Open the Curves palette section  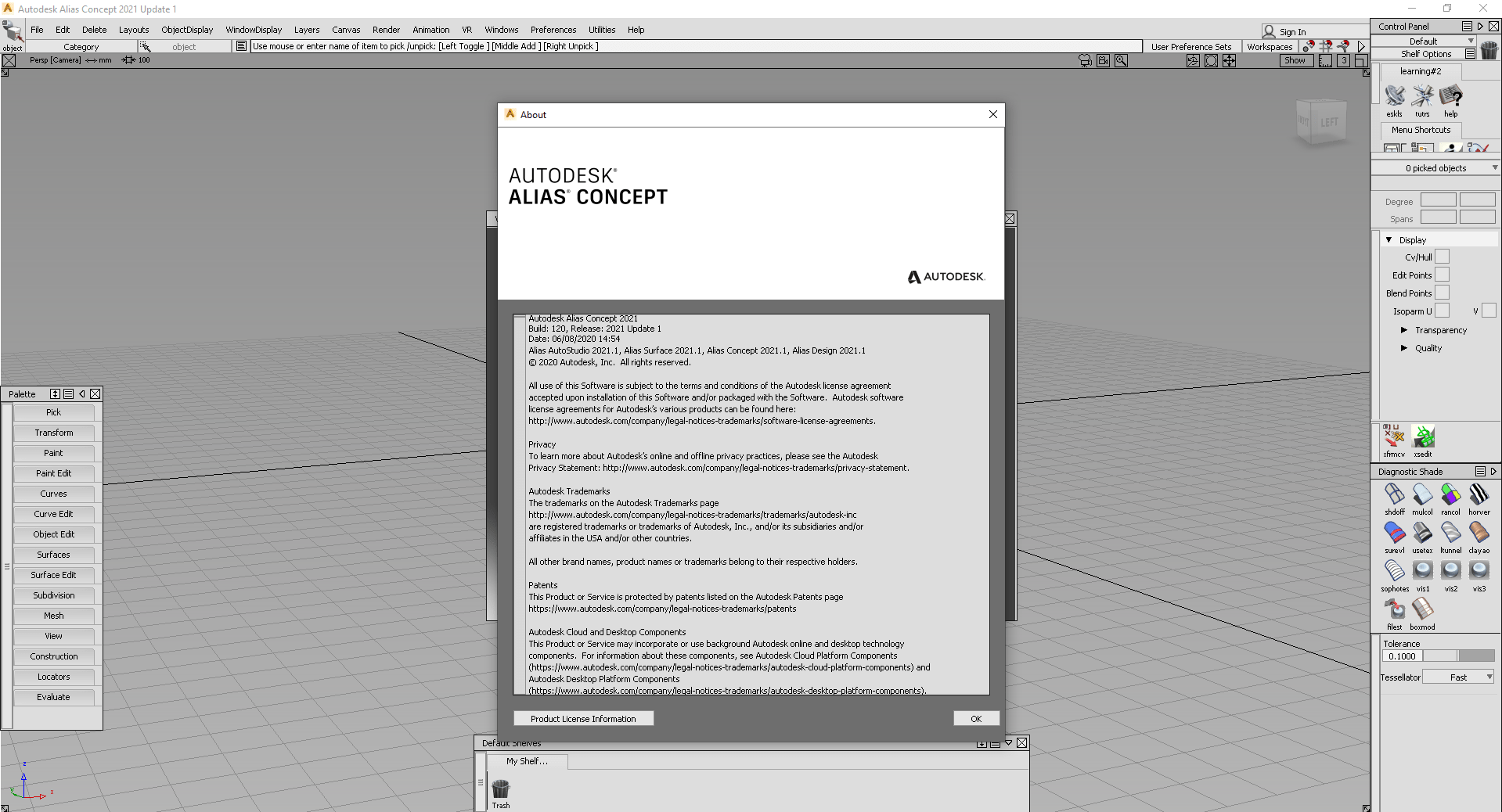[53, 494]
